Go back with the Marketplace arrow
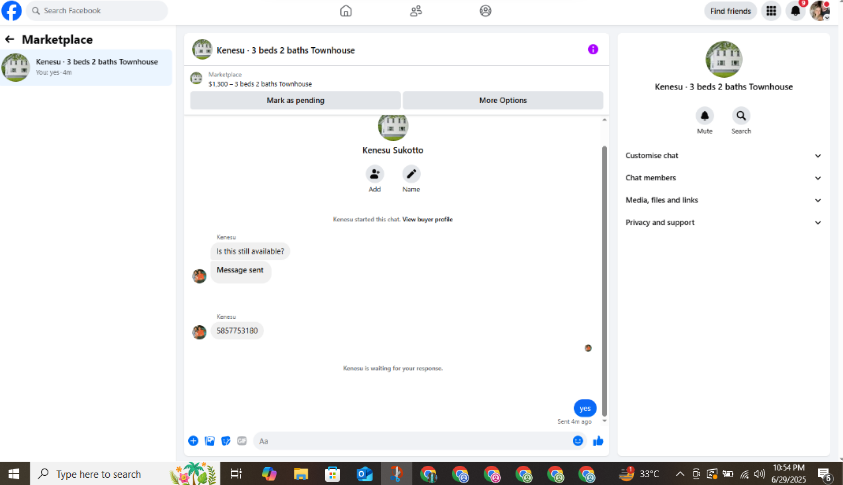The image size is (843, 485). (x=9, y=39)
